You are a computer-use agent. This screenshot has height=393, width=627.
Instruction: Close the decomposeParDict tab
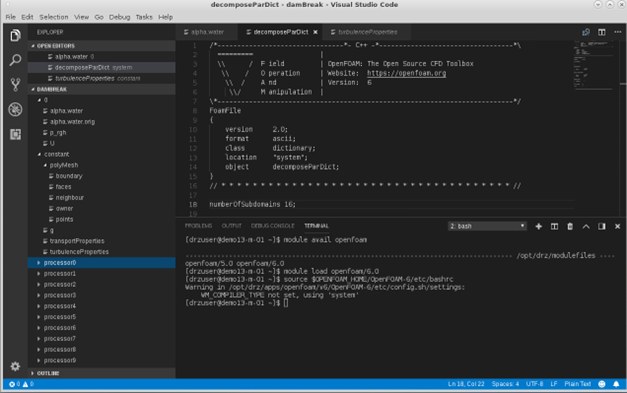[x=315, y=32]
